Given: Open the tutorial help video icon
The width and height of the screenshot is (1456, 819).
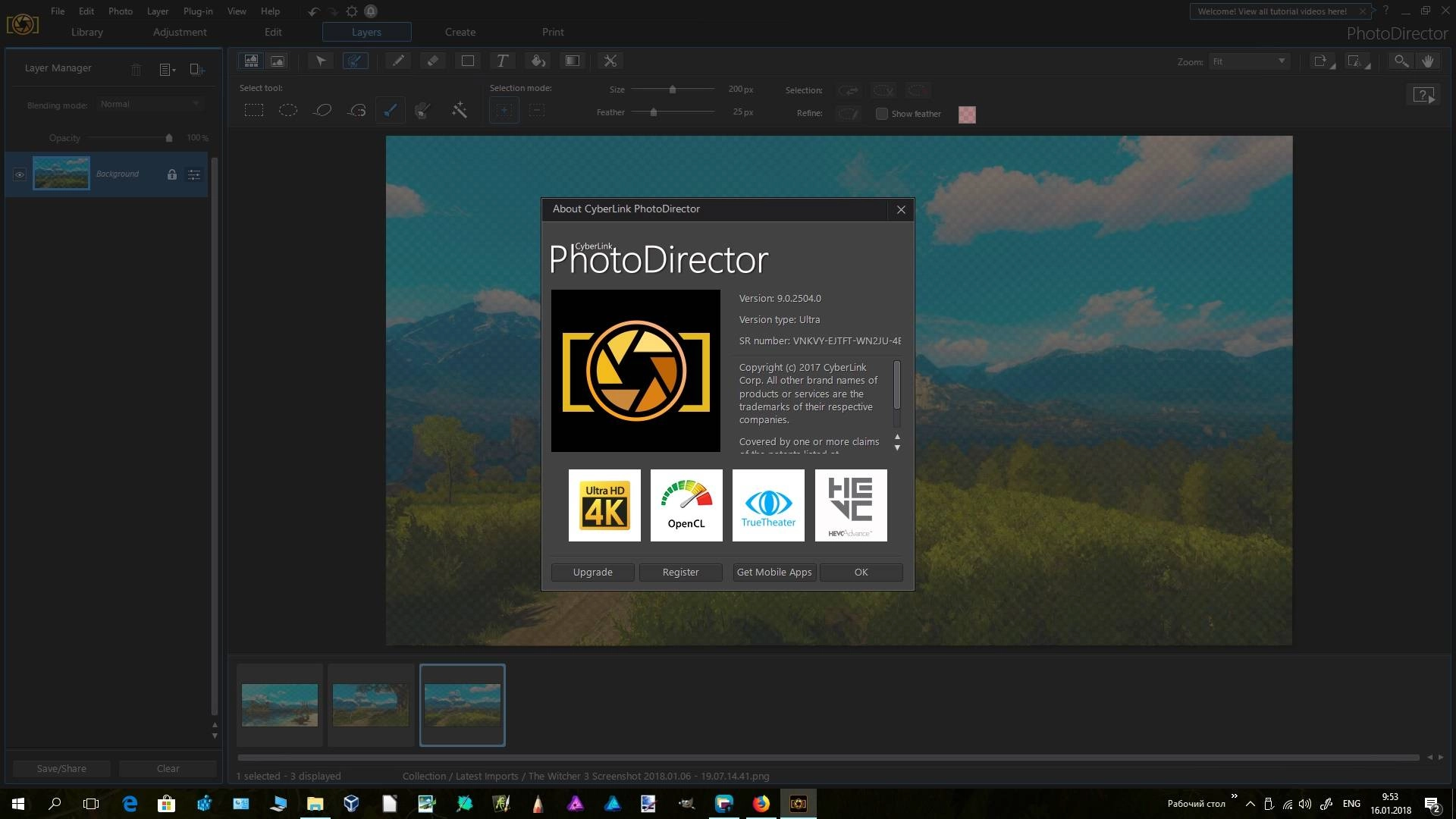Looking at the screenshot, I should click(x=1423, y=96).
